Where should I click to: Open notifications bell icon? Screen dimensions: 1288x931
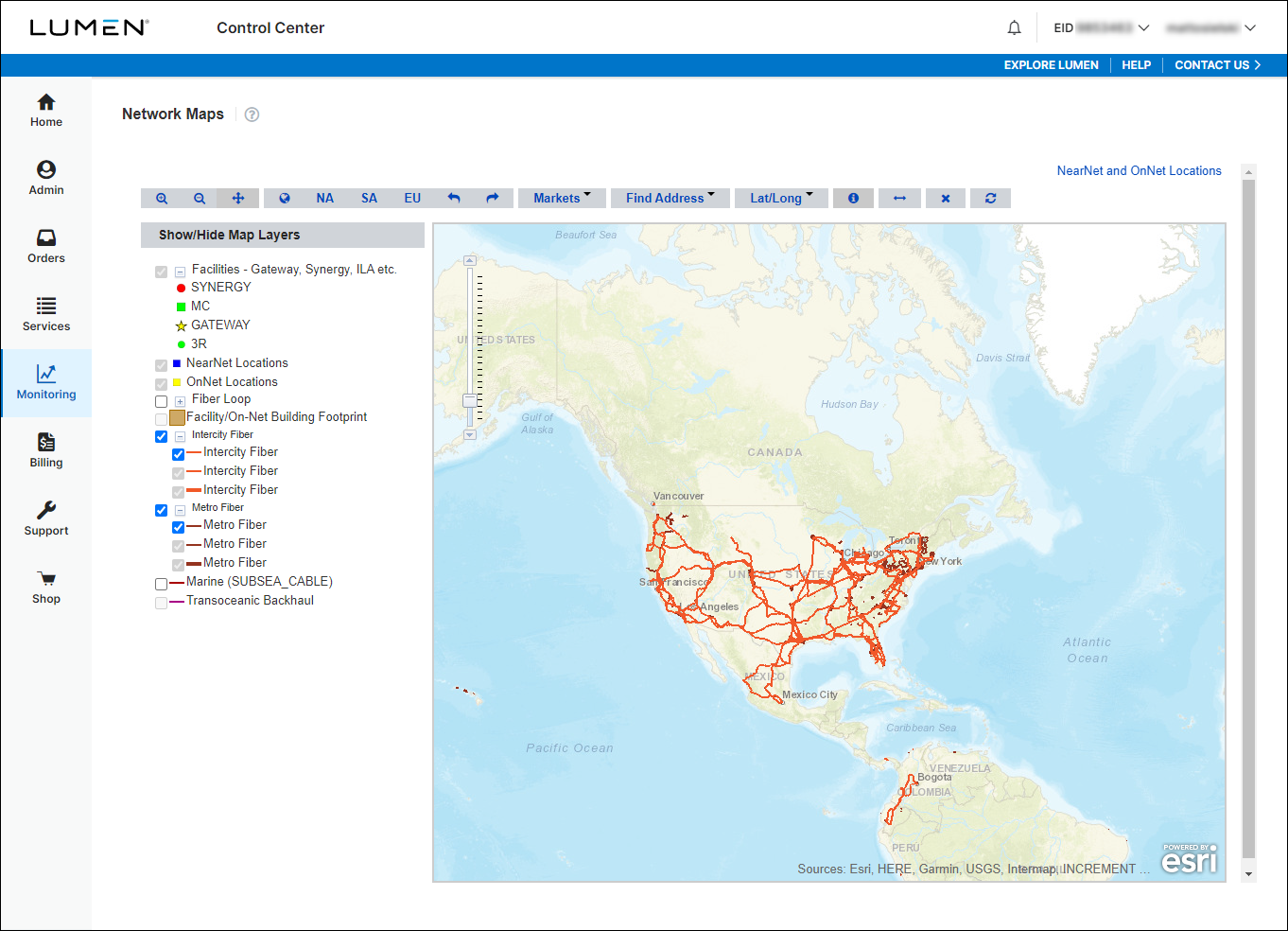point(1014,28)
